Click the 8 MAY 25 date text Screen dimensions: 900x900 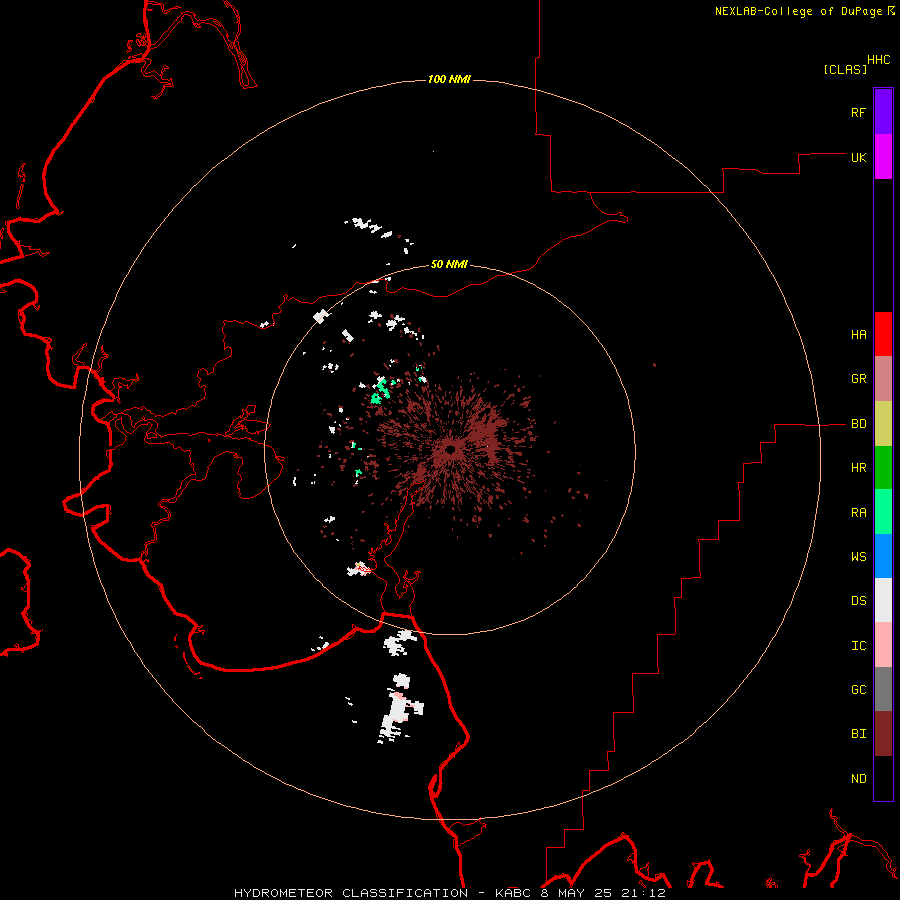click(x=579, y=893)
